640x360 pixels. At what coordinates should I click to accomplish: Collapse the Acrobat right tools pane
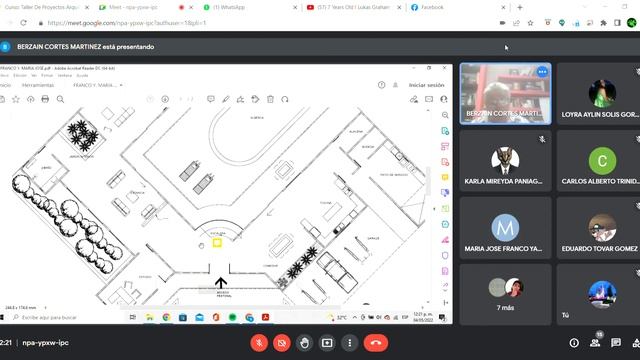coord(434,209)
